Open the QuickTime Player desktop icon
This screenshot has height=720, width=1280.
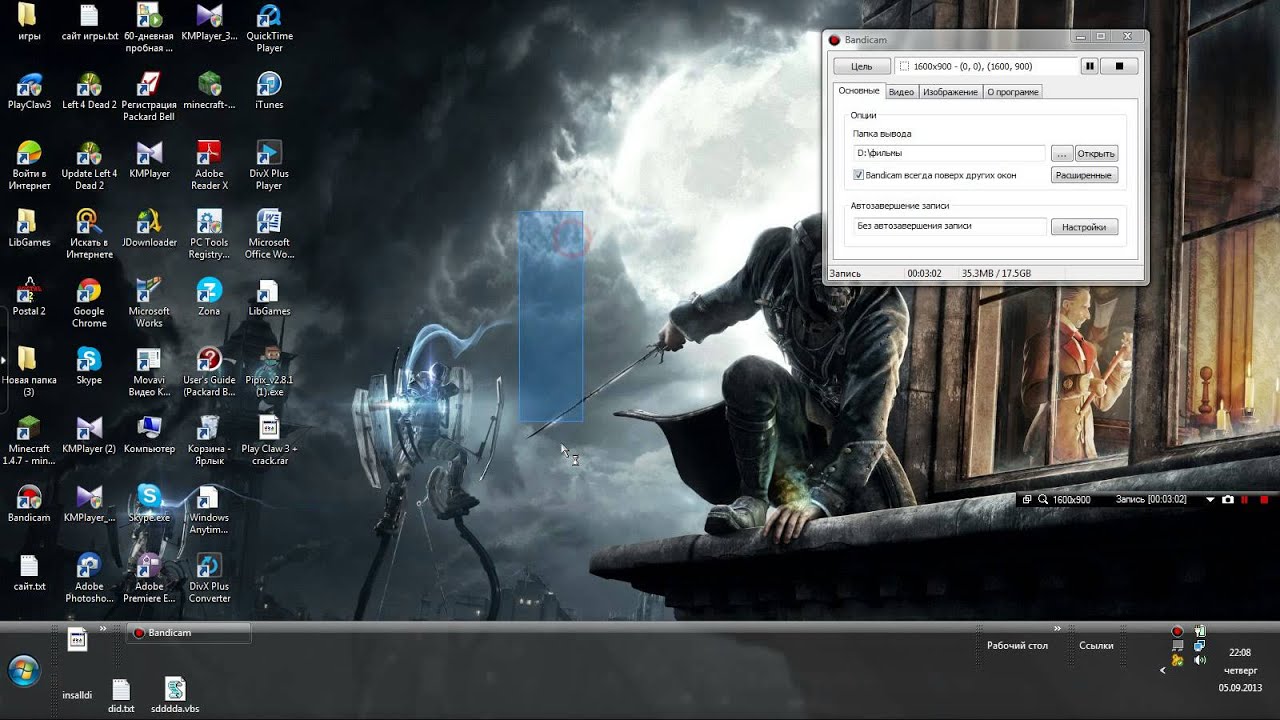coord(269,27)
